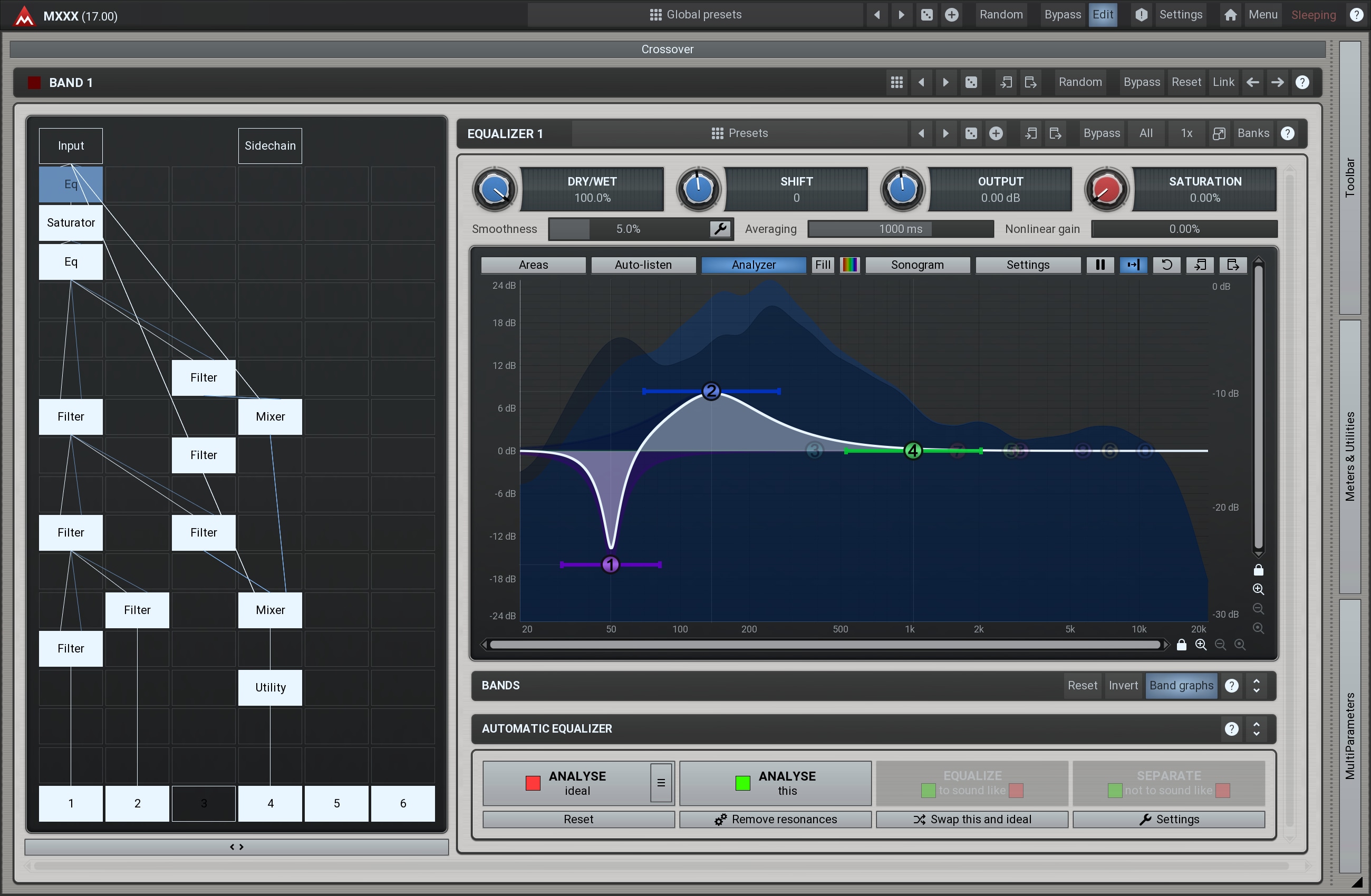This screenshot has width=1371, height=896.
Task: Click the vertical axis lock icon
Action: pyautogui.click(x=1258, y=570)
